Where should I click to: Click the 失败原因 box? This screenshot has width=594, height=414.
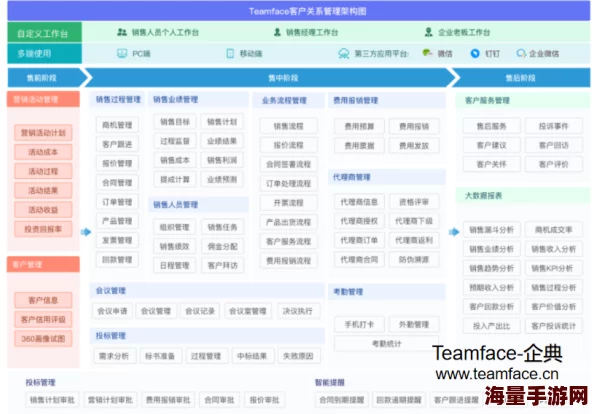[298, 356]
